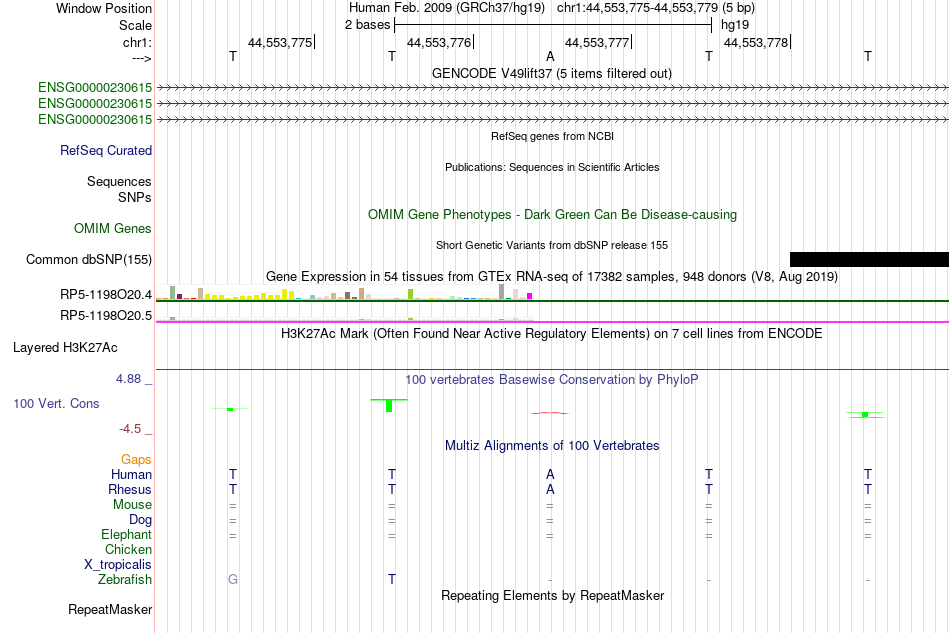Click the ---> strand direction arrow label

(141, 58)
